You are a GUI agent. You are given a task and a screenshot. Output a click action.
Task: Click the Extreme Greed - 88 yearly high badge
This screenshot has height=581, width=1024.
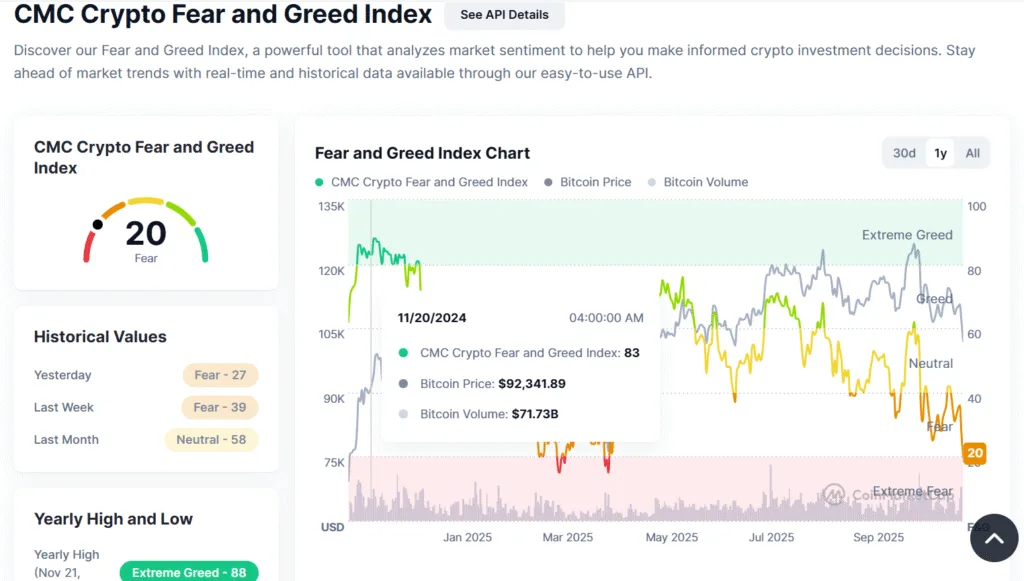(x=188, y=572)
